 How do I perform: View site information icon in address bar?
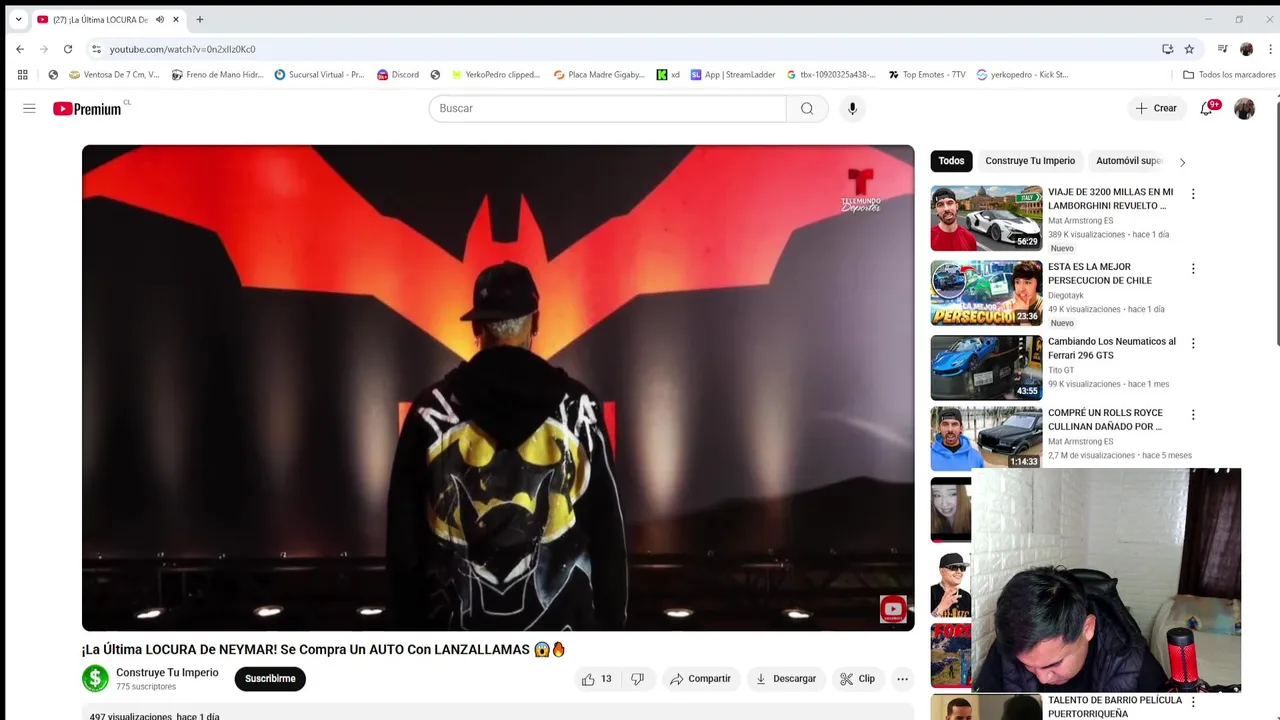coord(96,49)
